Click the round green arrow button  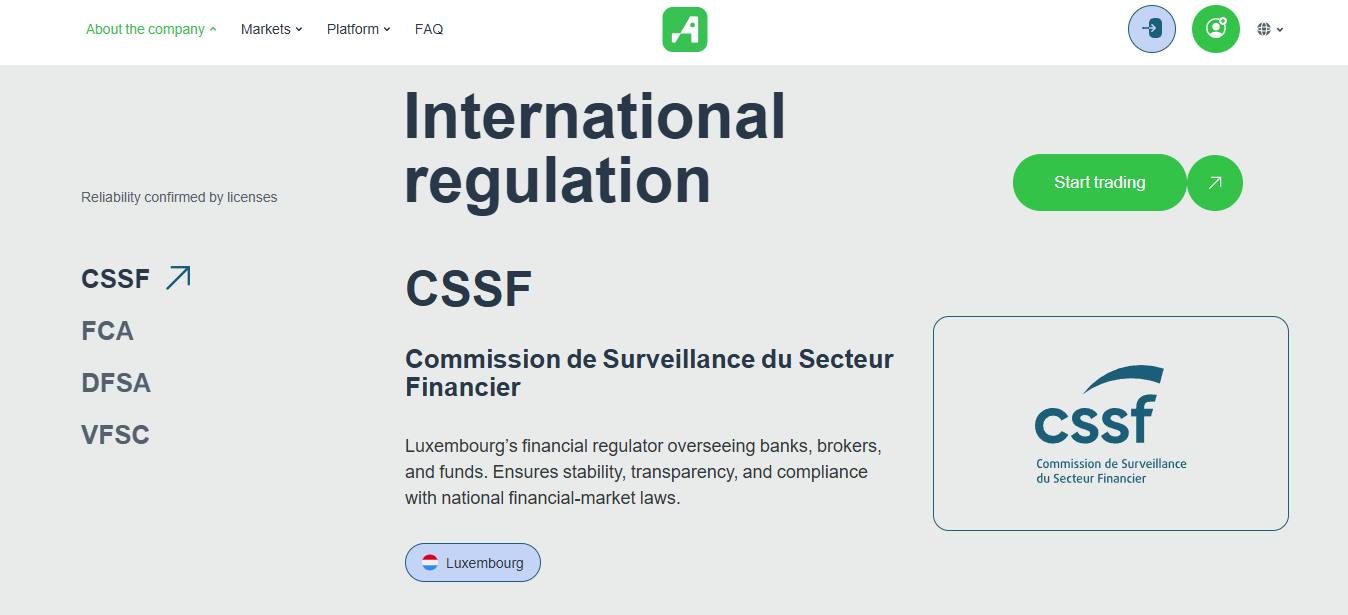pos(1215,183)
